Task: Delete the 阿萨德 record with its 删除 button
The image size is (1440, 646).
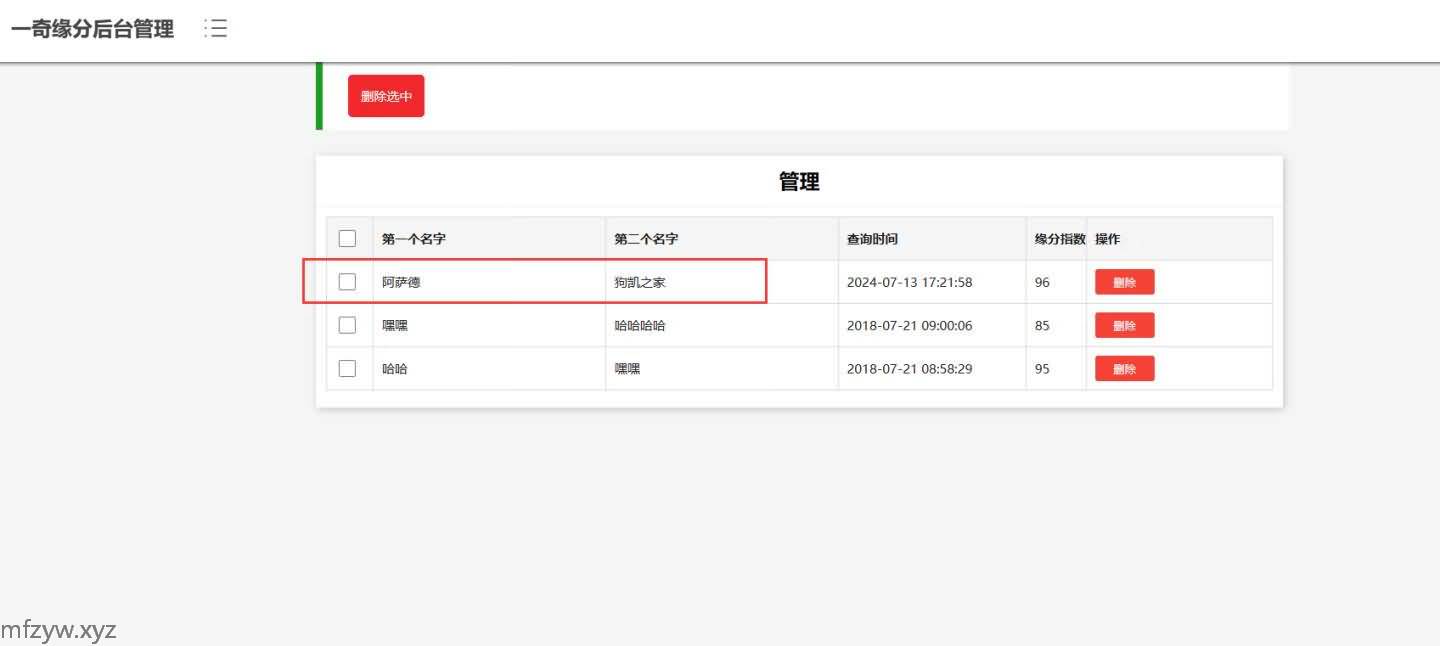Action: coord(1124,282)
